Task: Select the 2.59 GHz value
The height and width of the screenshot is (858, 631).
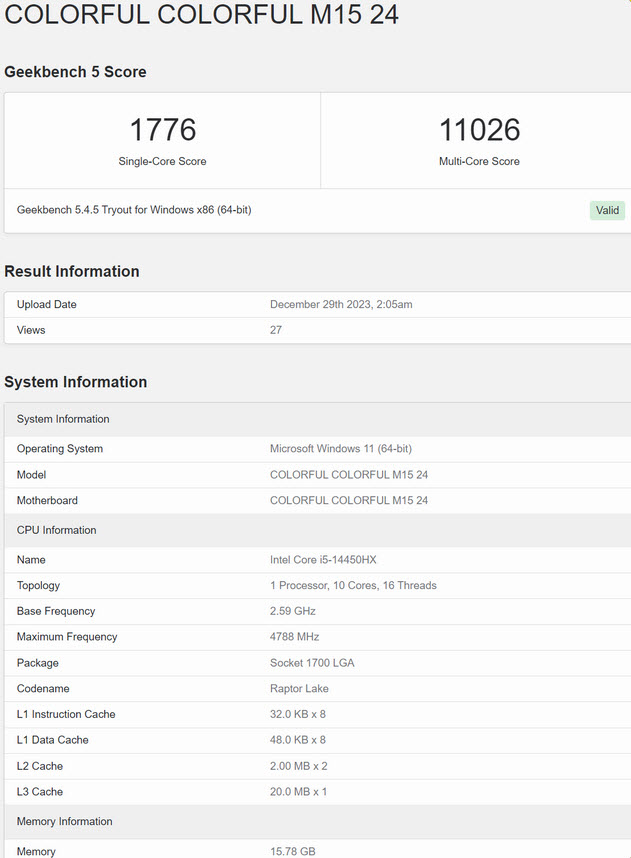Action: point(293,611)
